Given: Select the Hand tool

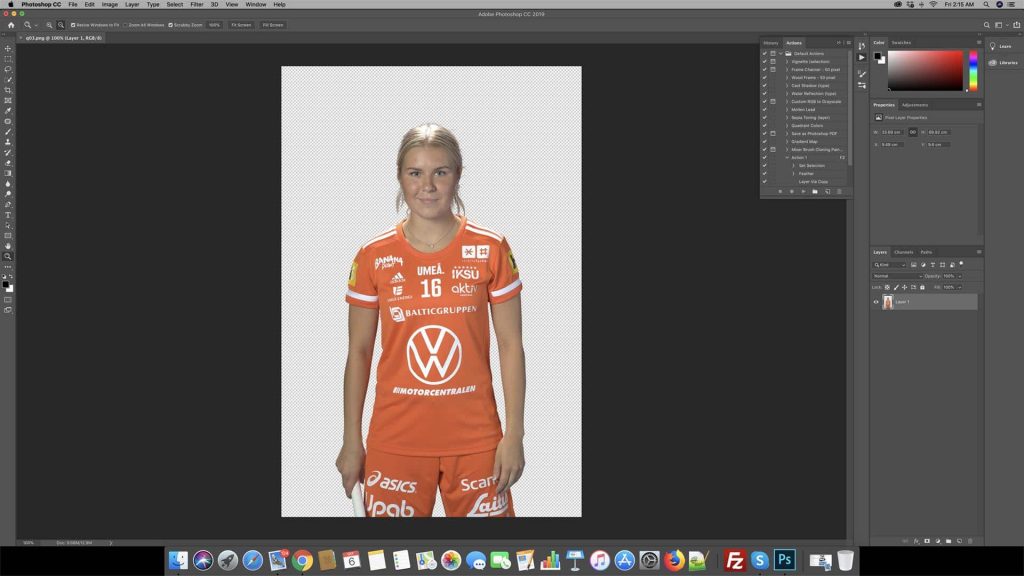Looking at the screenshot, I should click(8, 246).
